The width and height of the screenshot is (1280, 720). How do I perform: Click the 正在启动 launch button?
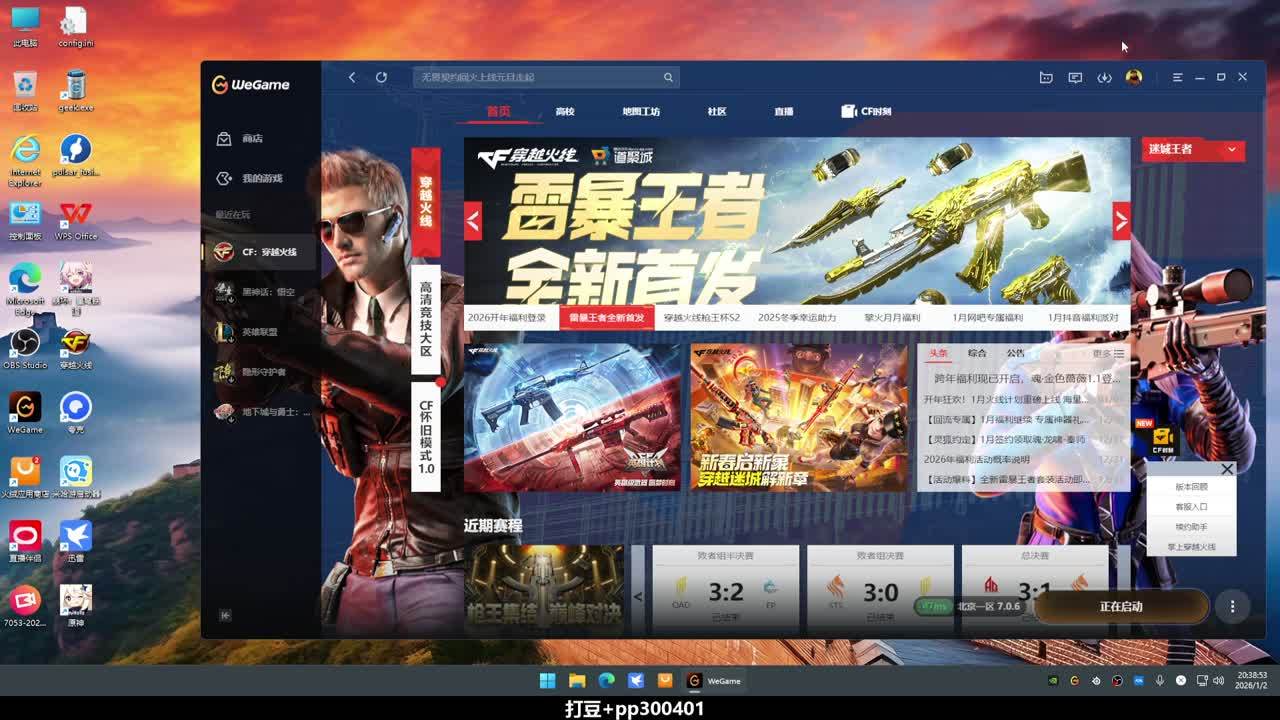[x=1120, y=606]
